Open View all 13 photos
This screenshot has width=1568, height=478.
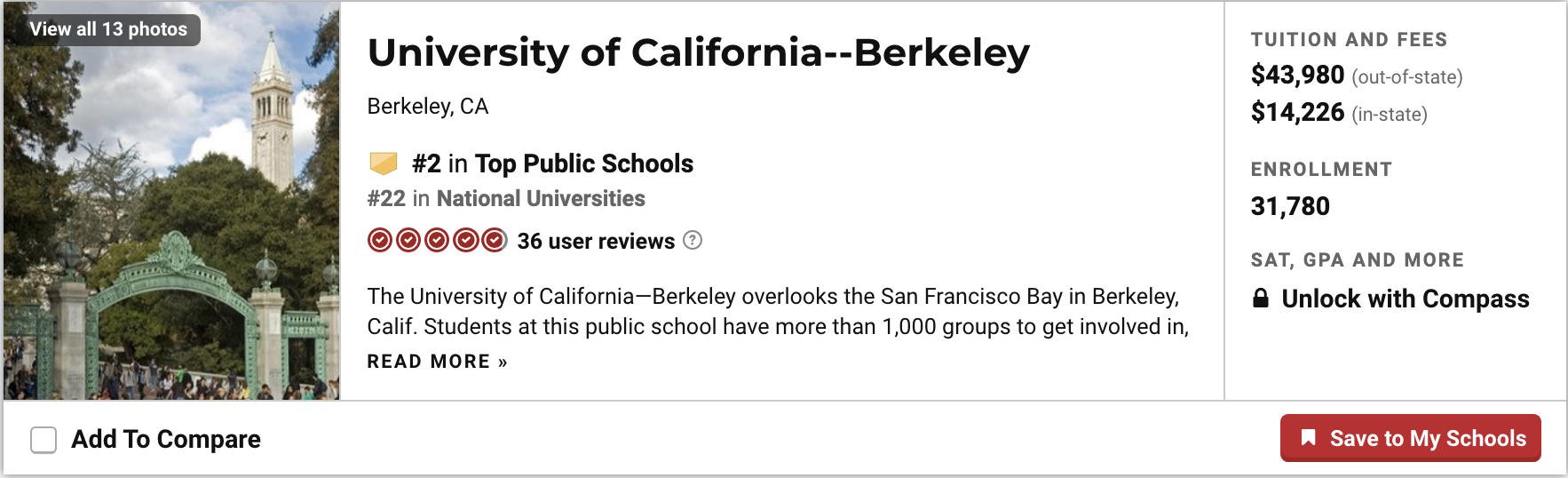(108, 29)
